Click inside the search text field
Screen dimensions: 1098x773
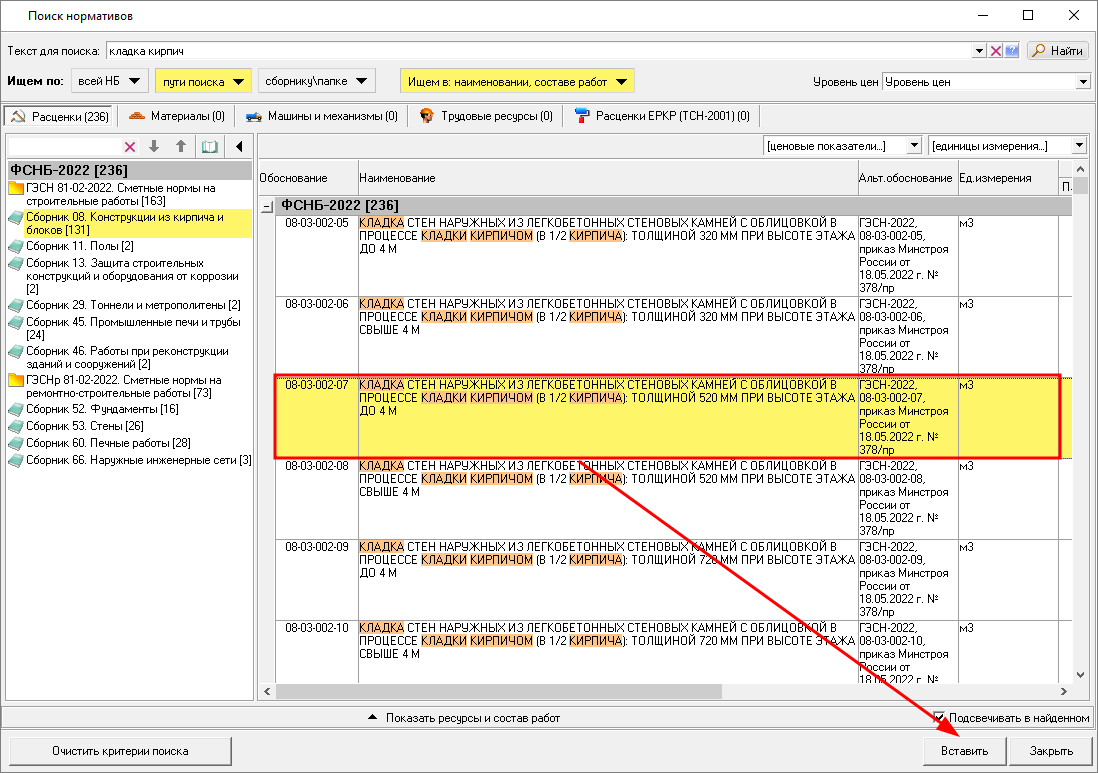[x=540, y=51]
